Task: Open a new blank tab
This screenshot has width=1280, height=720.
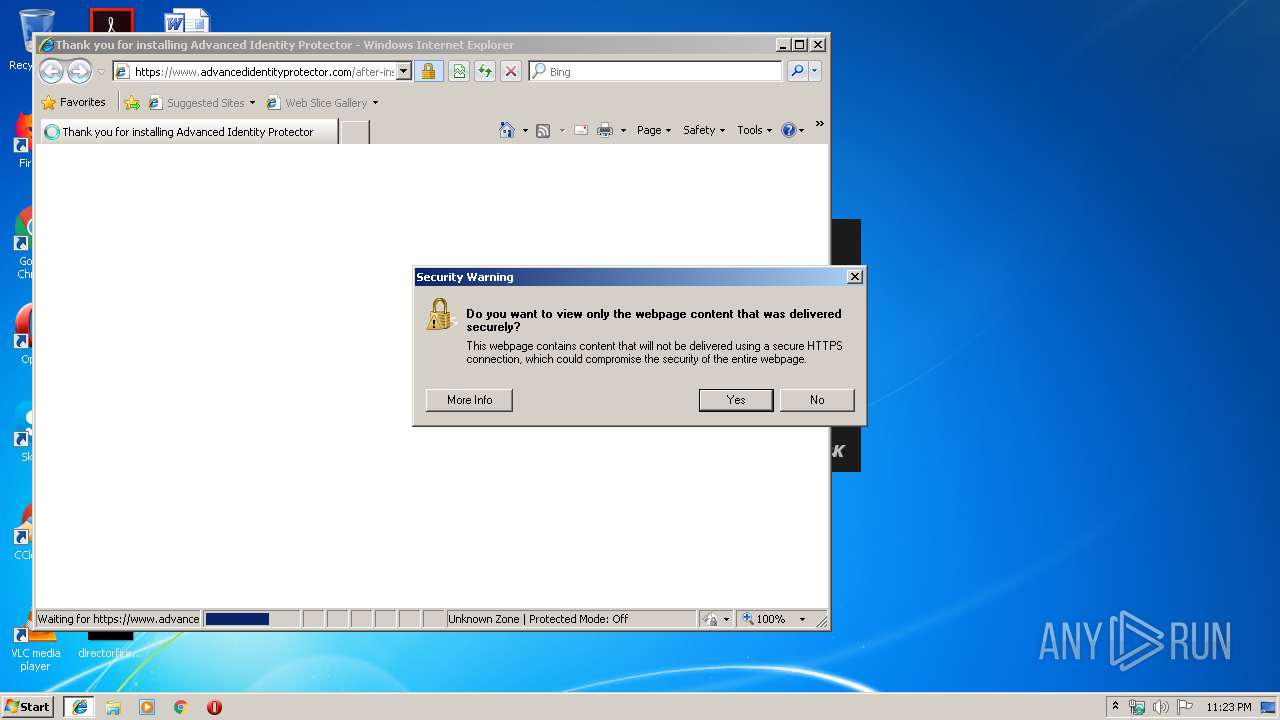Action: pyautogui.click(x=355, y=132)
